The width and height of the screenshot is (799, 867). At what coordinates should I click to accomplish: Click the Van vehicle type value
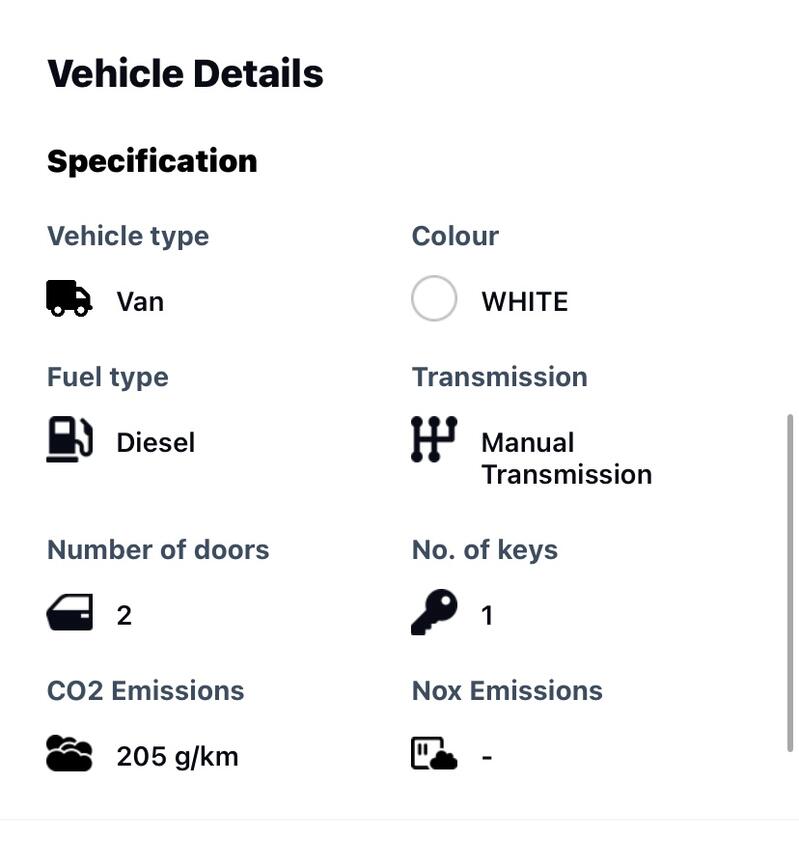(140, 302)
